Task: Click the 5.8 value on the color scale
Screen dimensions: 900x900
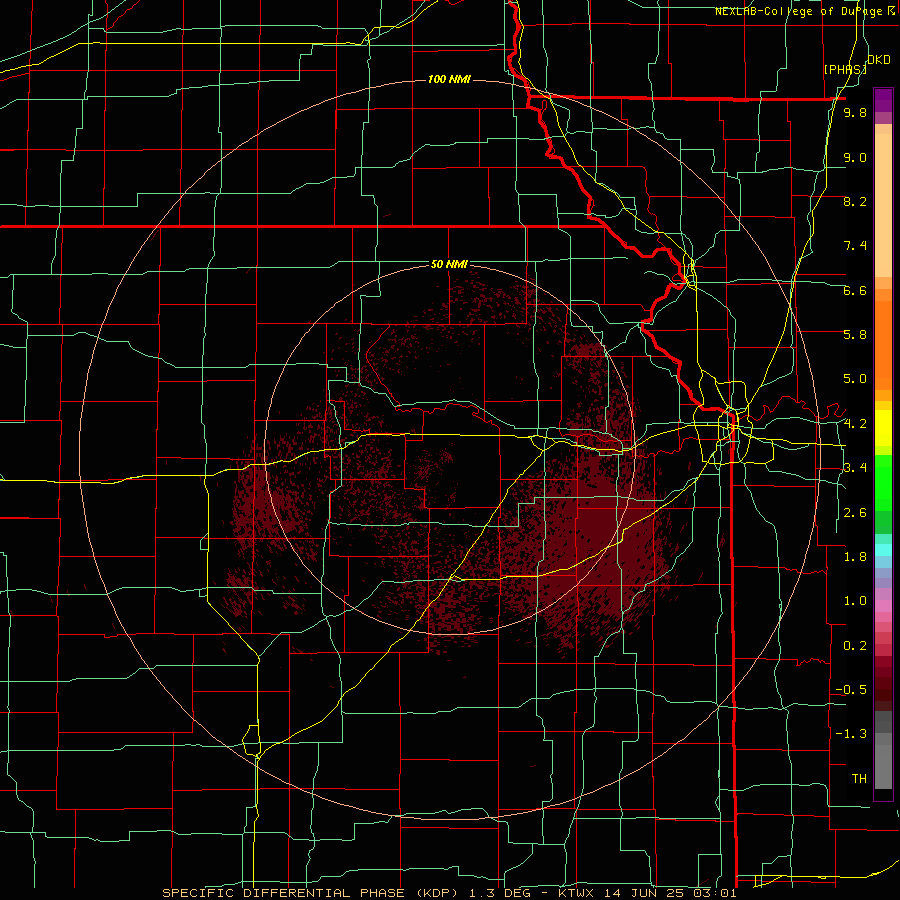Action: (855, 335)
